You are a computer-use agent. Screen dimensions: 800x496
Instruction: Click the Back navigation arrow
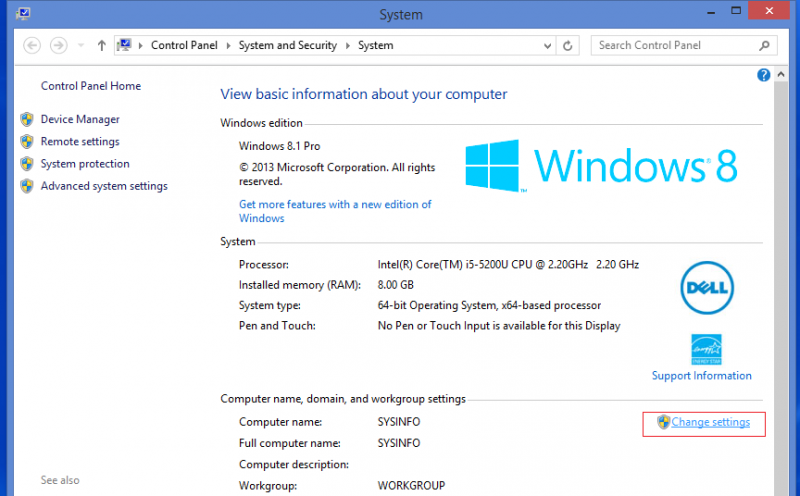[32, 45]
